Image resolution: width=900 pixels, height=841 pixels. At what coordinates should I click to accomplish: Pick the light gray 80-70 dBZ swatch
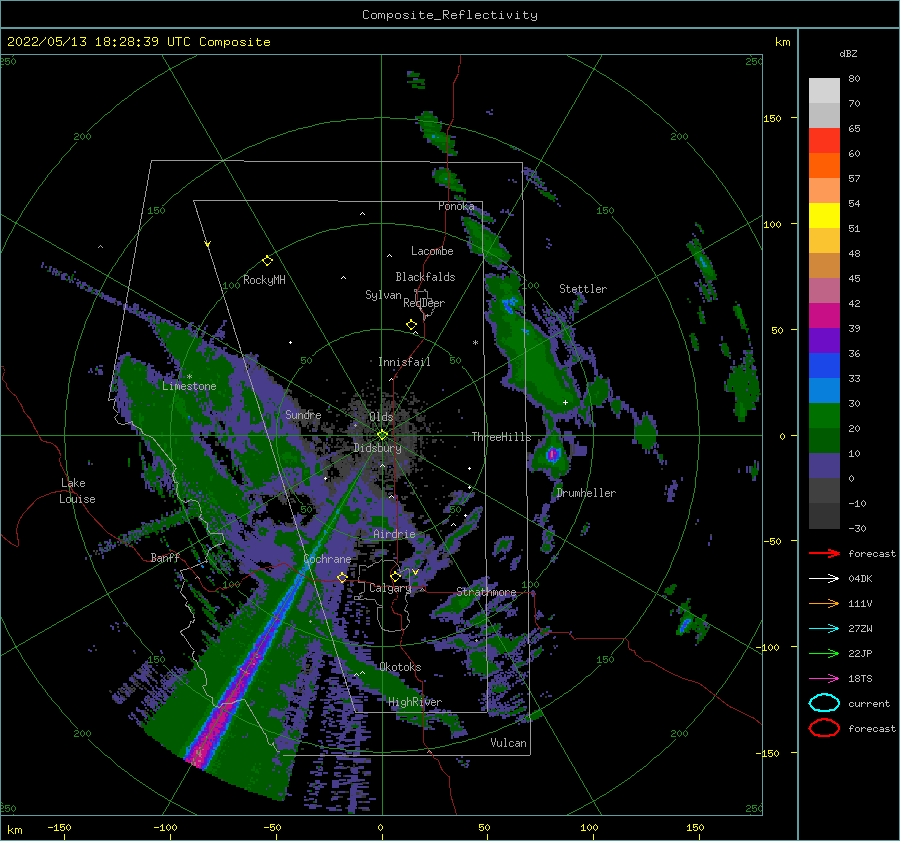(x=824, y=90)
